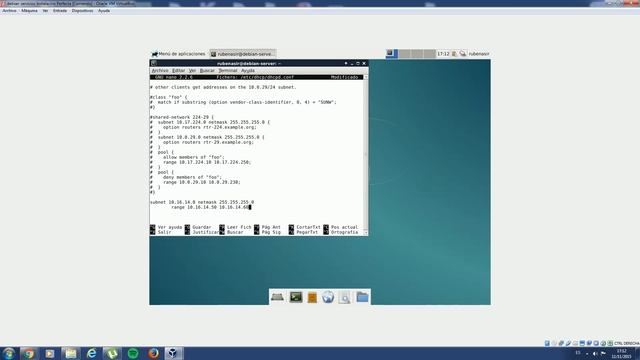Open VirtualBox Archivo menu

9,11
